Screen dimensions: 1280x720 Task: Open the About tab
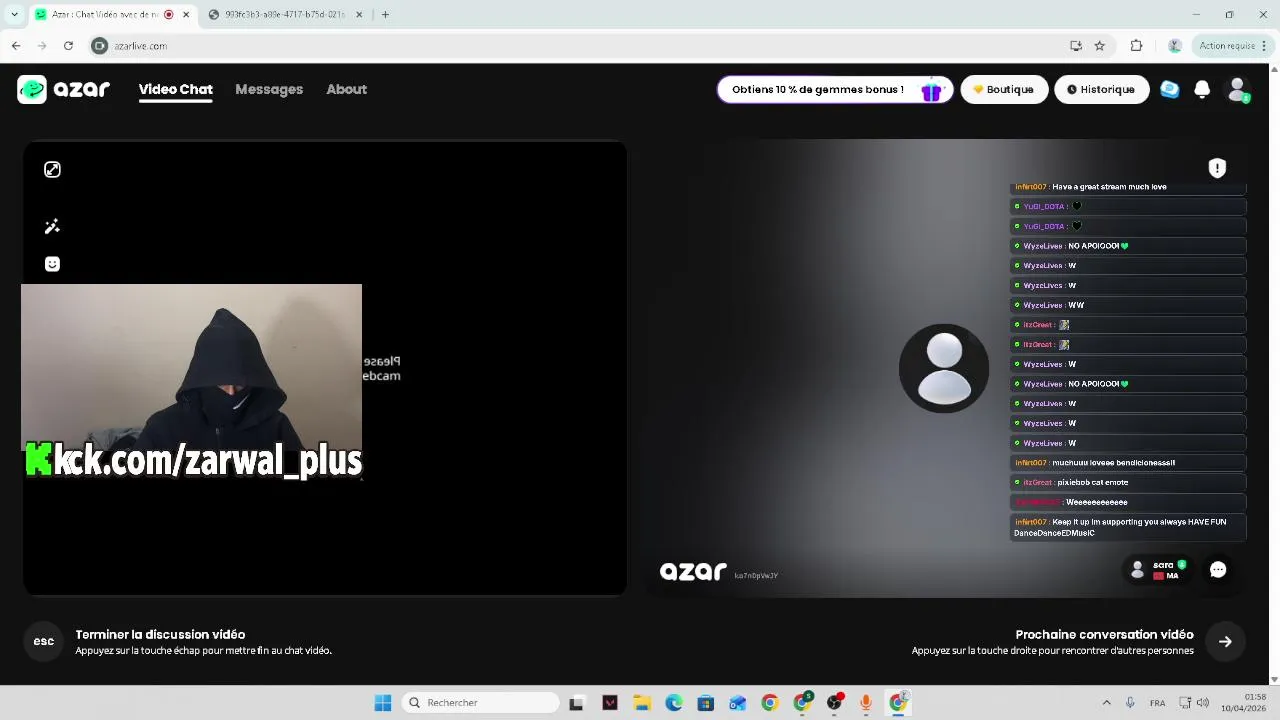click(346, 89)
